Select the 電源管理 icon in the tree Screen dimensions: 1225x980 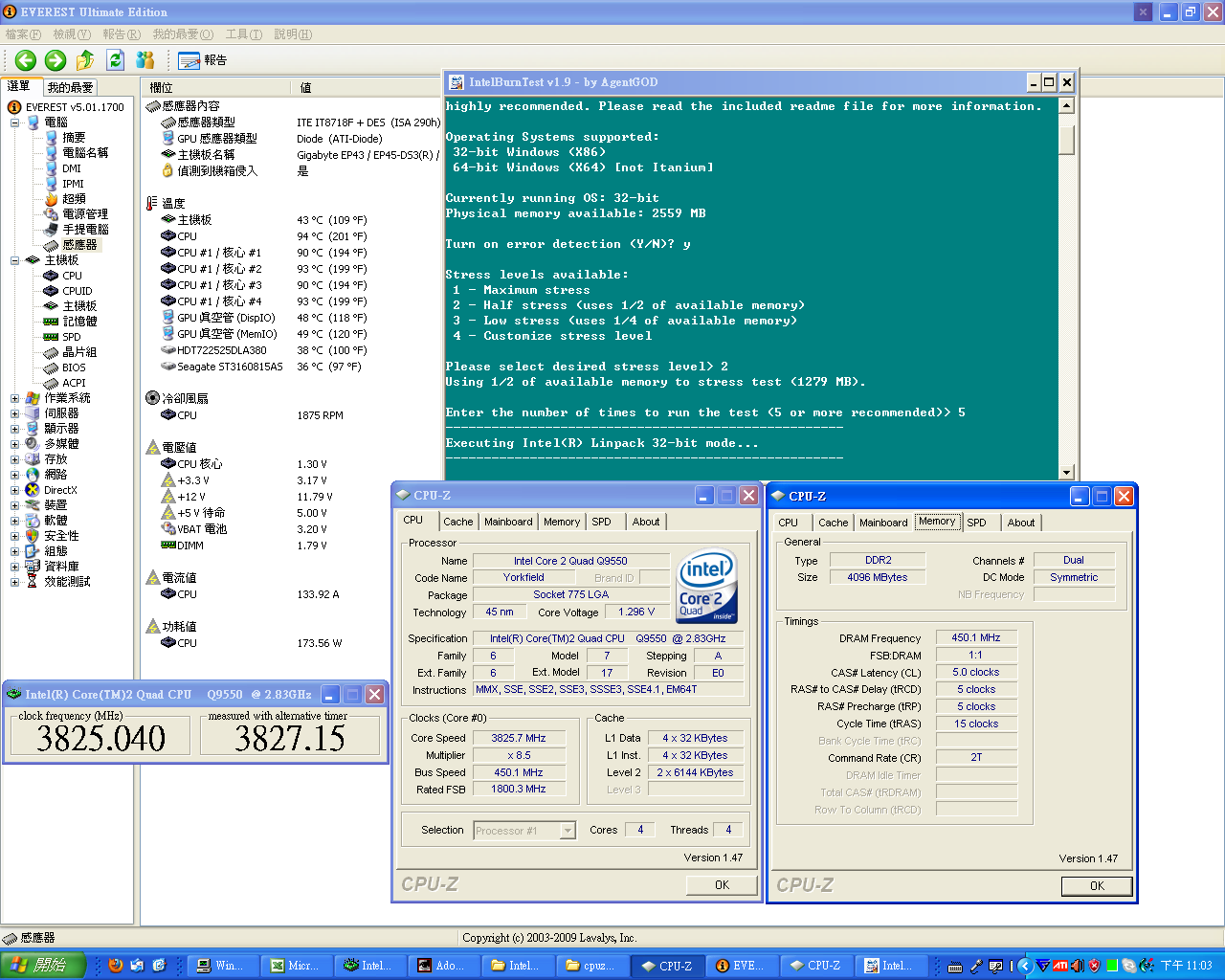(x=52, y=214)
